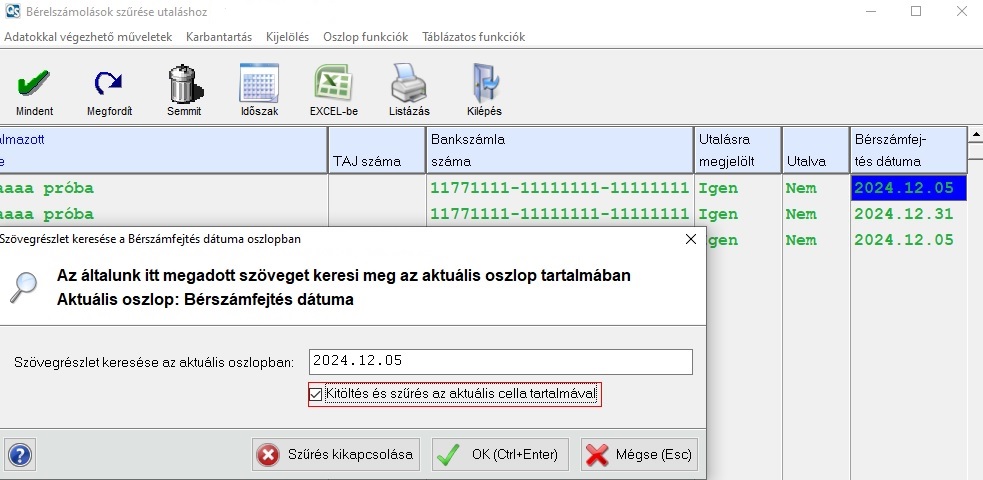Viewport: 983px width, 480px height.
Task: Export the table with EXCEL-be icon
Action: (333, 84)
